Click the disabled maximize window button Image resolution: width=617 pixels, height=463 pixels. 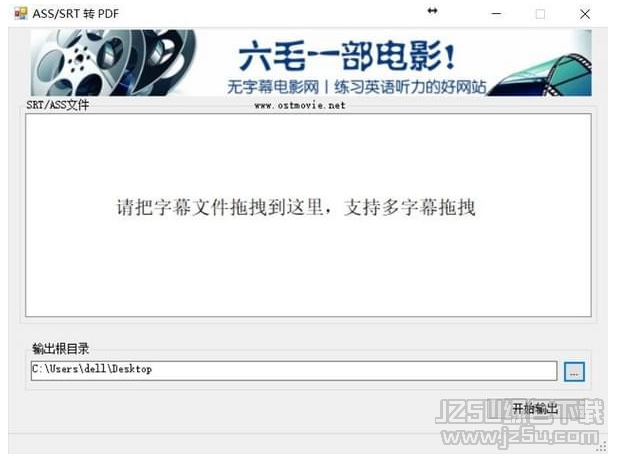(541, 14)
